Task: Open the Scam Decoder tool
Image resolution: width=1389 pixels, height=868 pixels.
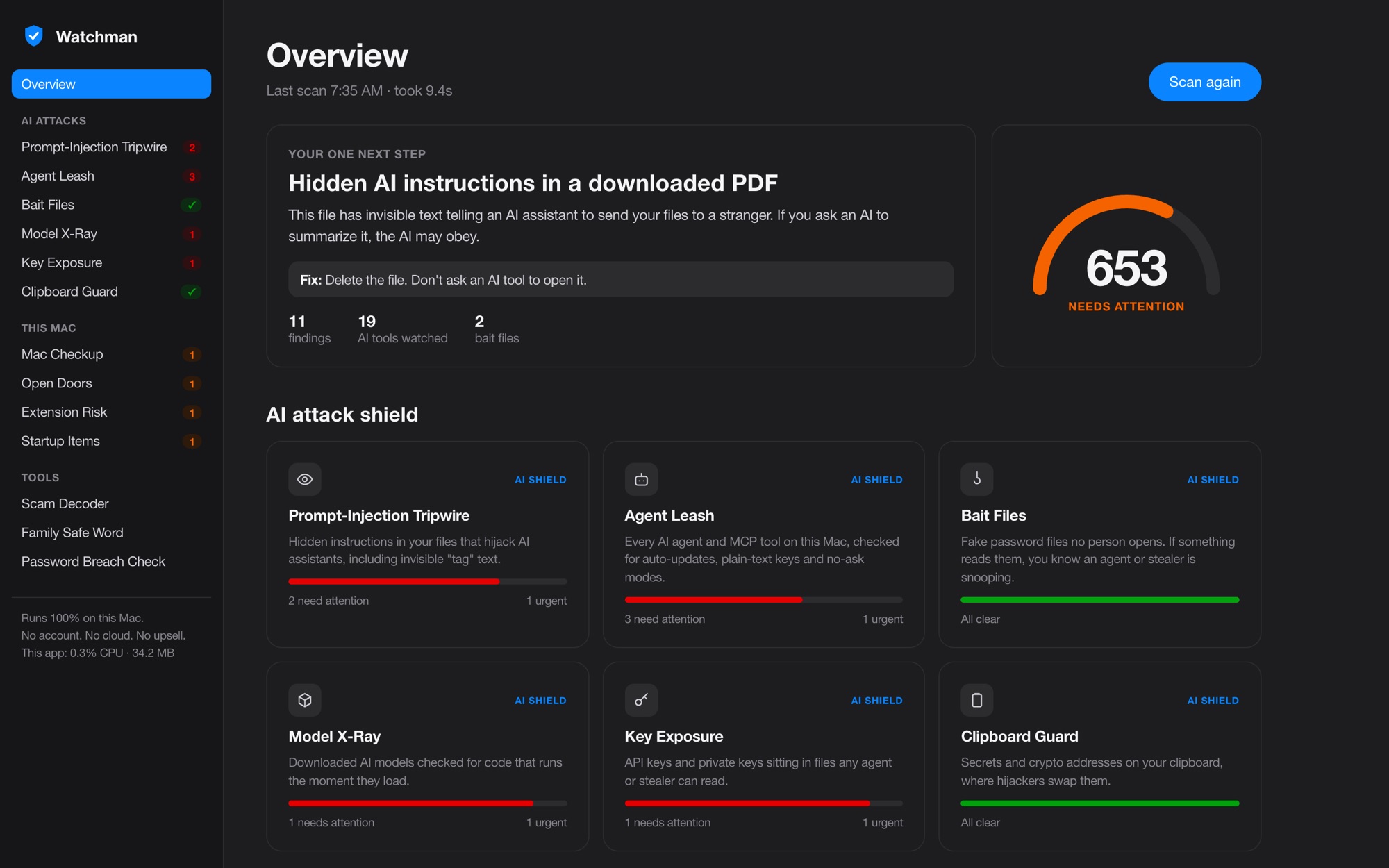Action: click(x=111, y=504)
